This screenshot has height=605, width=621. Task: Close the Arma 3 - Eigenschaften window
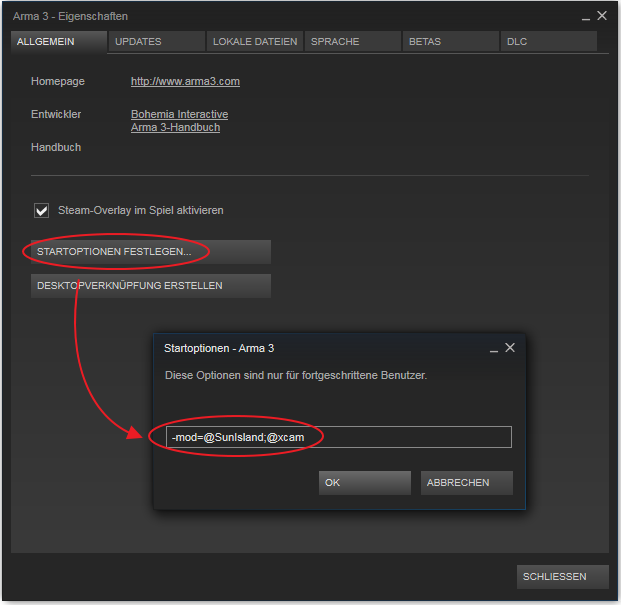click(602, 16)
